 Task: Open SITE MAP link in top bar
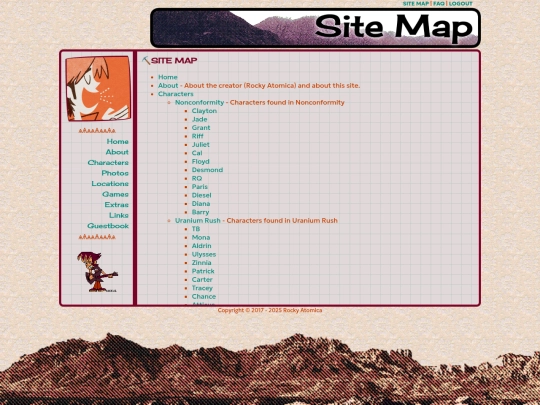[x=416, y=3]
